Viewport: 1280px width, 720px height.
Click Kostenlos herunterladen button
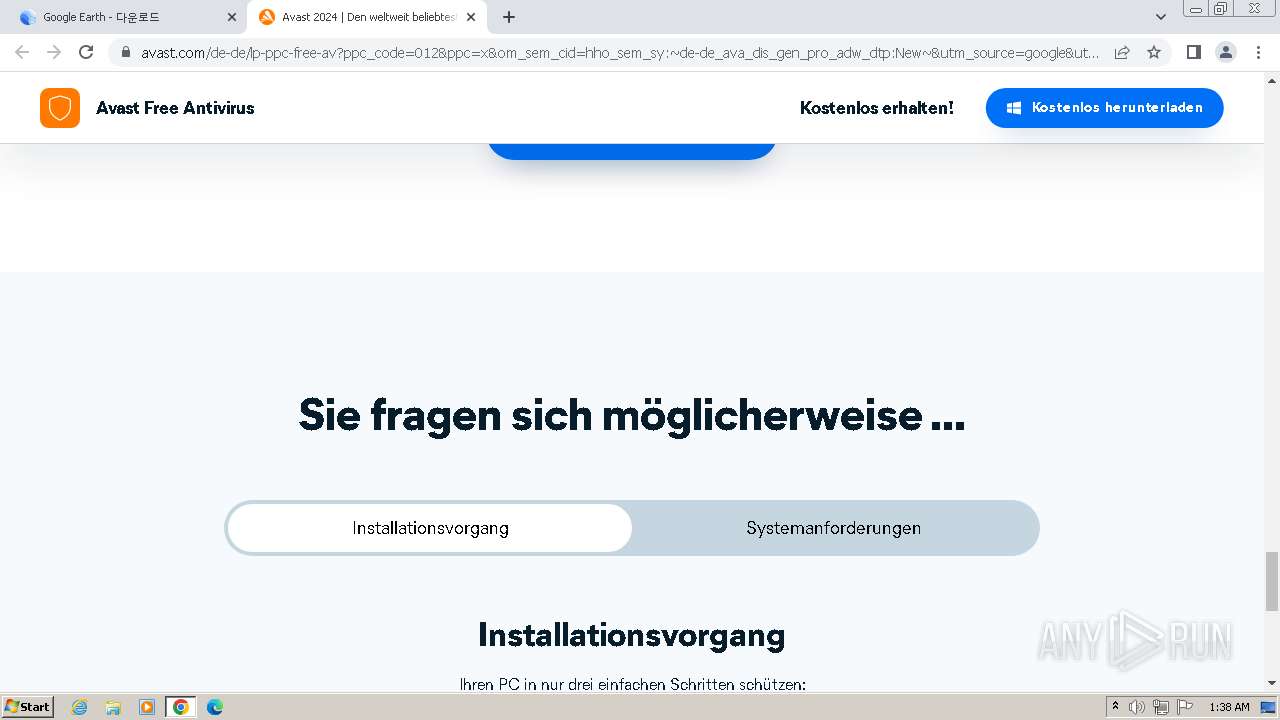pos(1104,108)
